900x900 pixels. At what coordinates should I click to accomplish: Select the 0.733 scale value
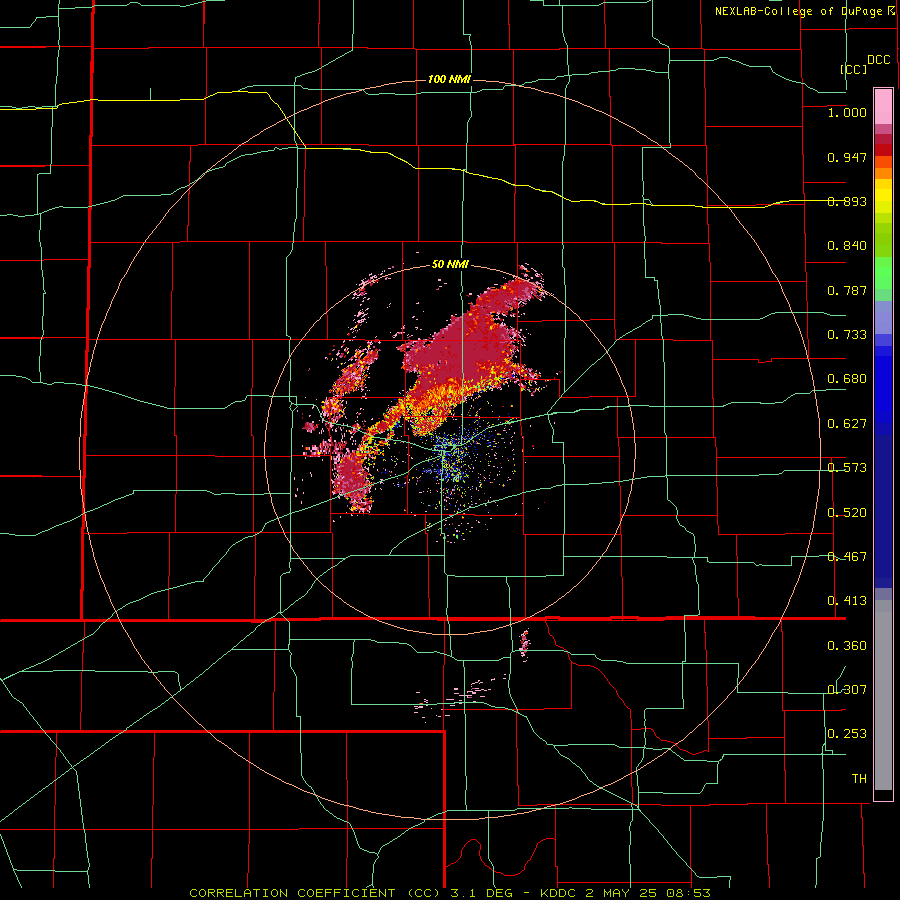coord(847,335)
